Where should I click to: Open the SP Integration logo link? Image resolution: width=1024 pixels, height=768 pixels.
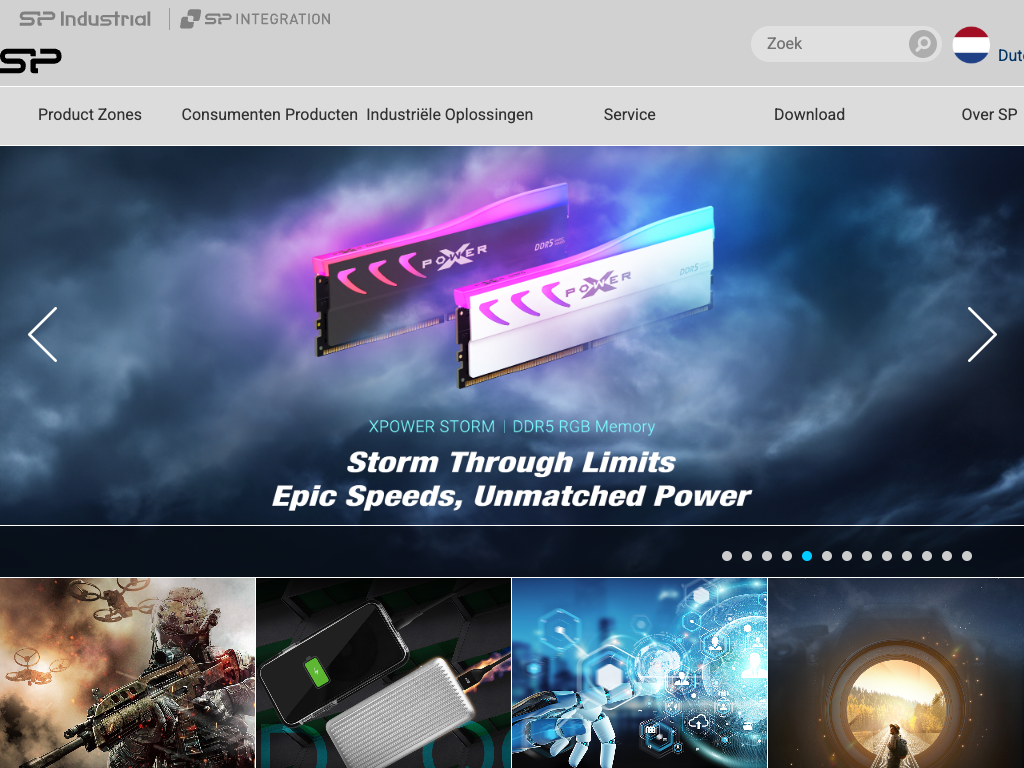(x=256, y=19)
